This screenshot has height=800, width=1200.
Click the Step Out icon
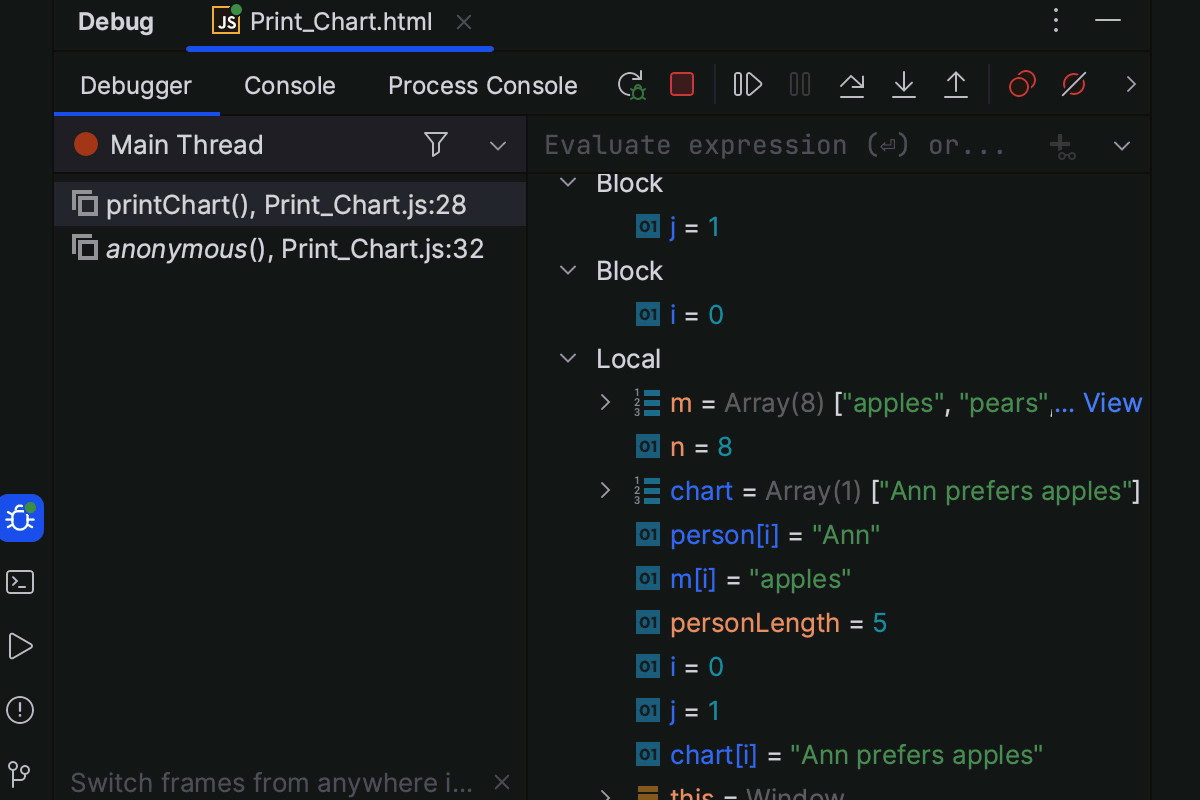point(956,84)
